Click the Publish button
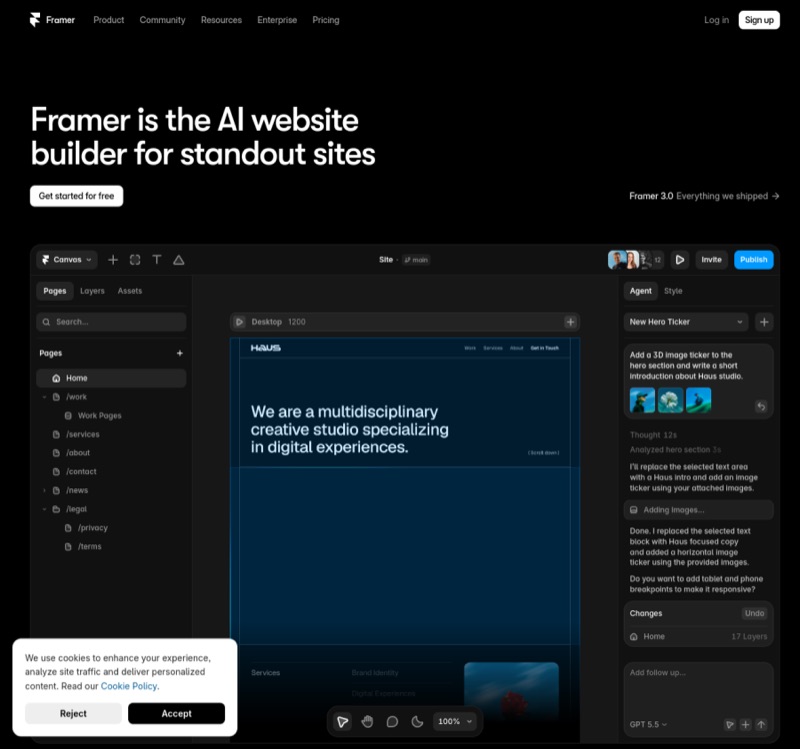800x749 pixels. tap(754, 260)
